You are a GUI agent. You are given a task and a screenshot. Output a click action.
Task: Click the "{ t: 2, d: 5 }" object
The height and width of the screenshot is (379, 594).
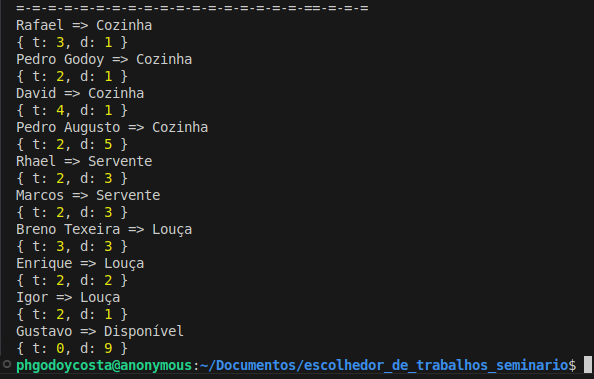pyautogui.click(x=72, y=144)
